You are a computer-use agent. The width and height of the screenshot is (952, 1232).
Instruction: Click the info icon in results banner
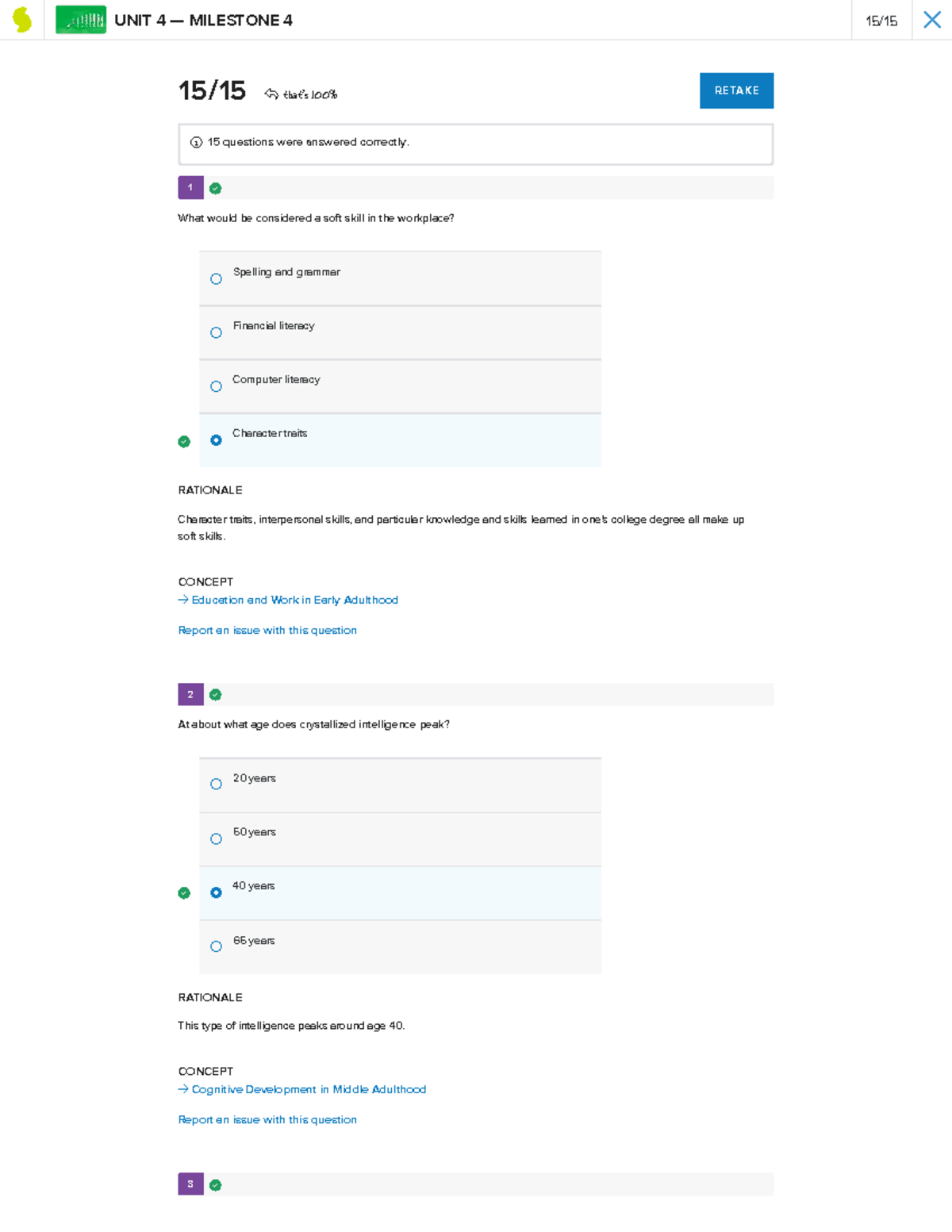click(x=196, y=143)
